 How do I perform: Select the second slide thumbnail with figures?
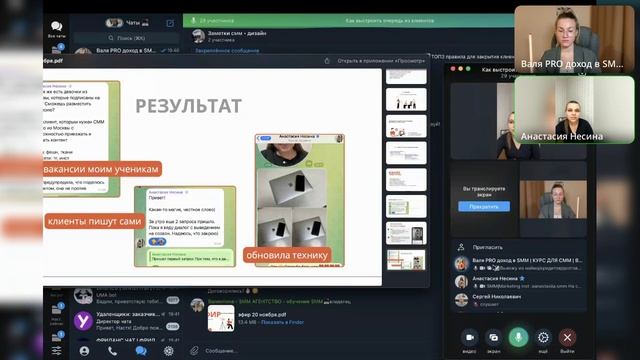click(406, 99)
